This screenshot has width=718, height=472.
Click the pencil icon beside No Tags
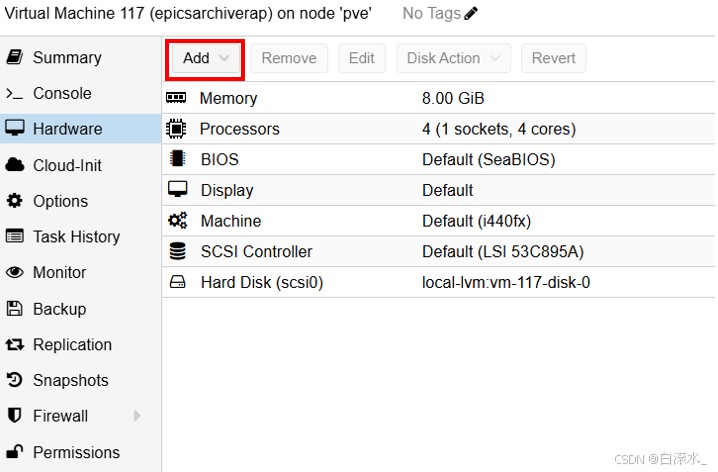point(472,13)
